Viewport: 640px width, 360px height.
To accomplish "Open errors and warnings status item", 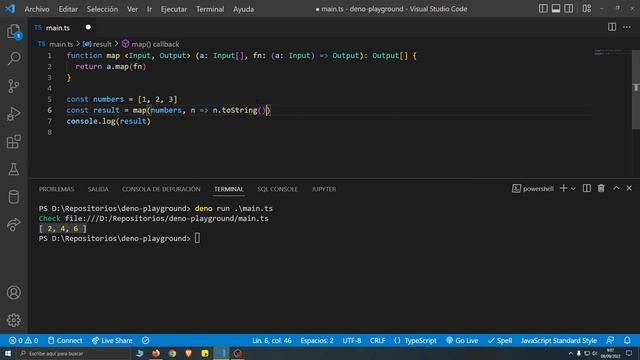I will click(x=23, y=340).
